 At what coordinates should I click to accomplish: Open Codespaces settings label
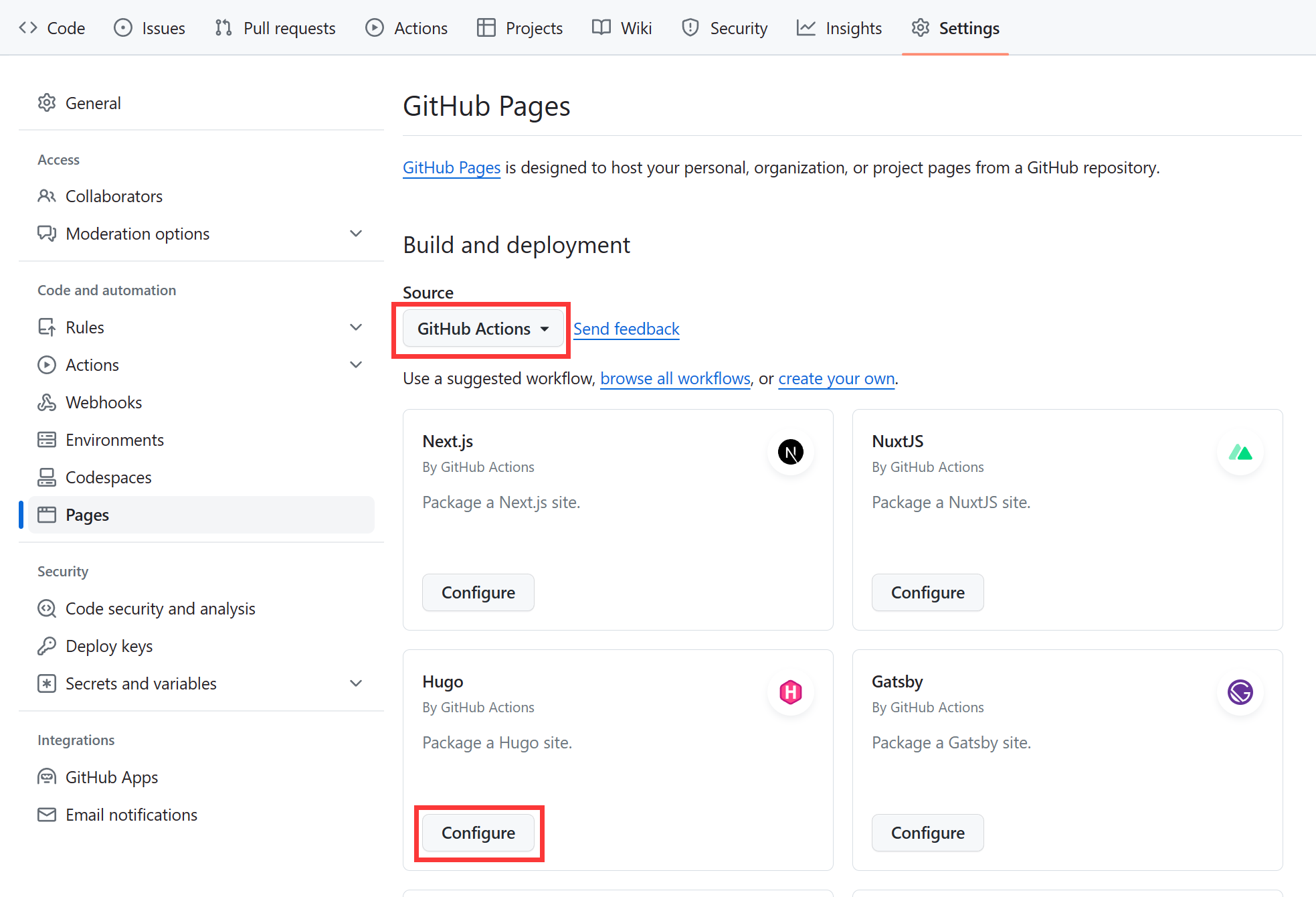point(108,477)
